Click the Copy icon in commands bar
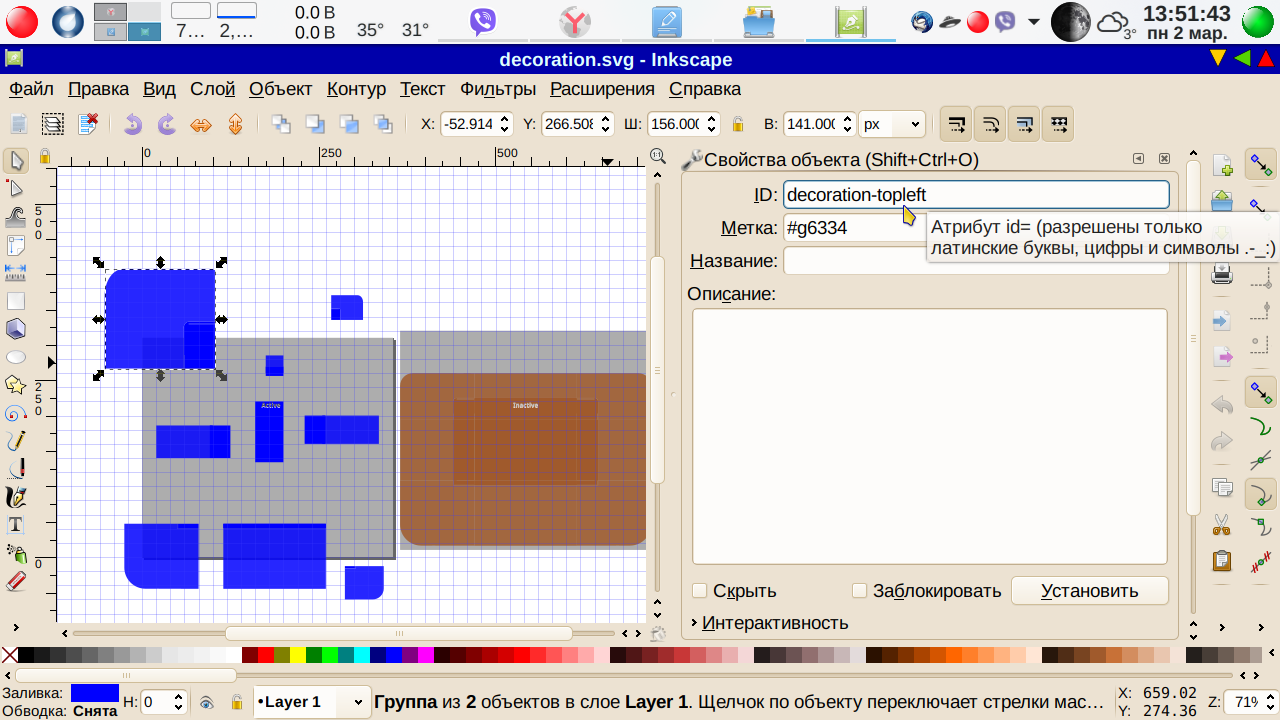 (1221, 488)
